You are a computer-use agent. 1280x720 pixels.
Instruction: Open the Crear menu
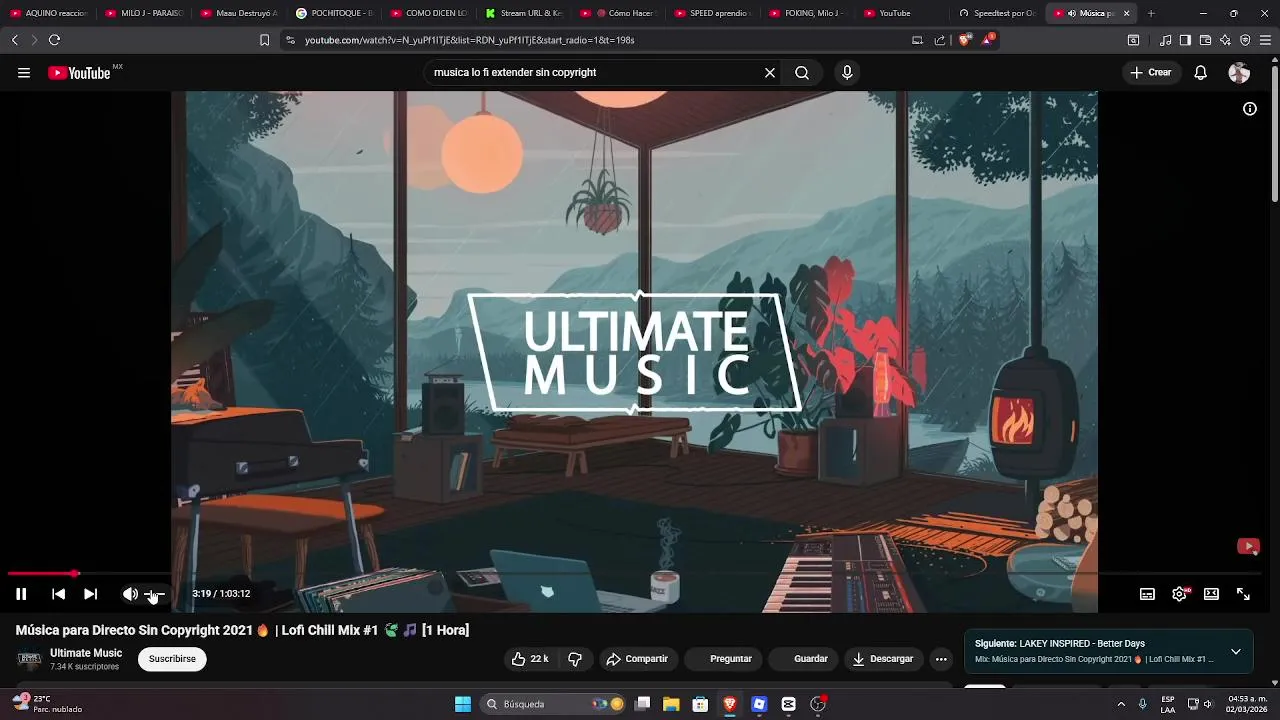[1150, 73]
